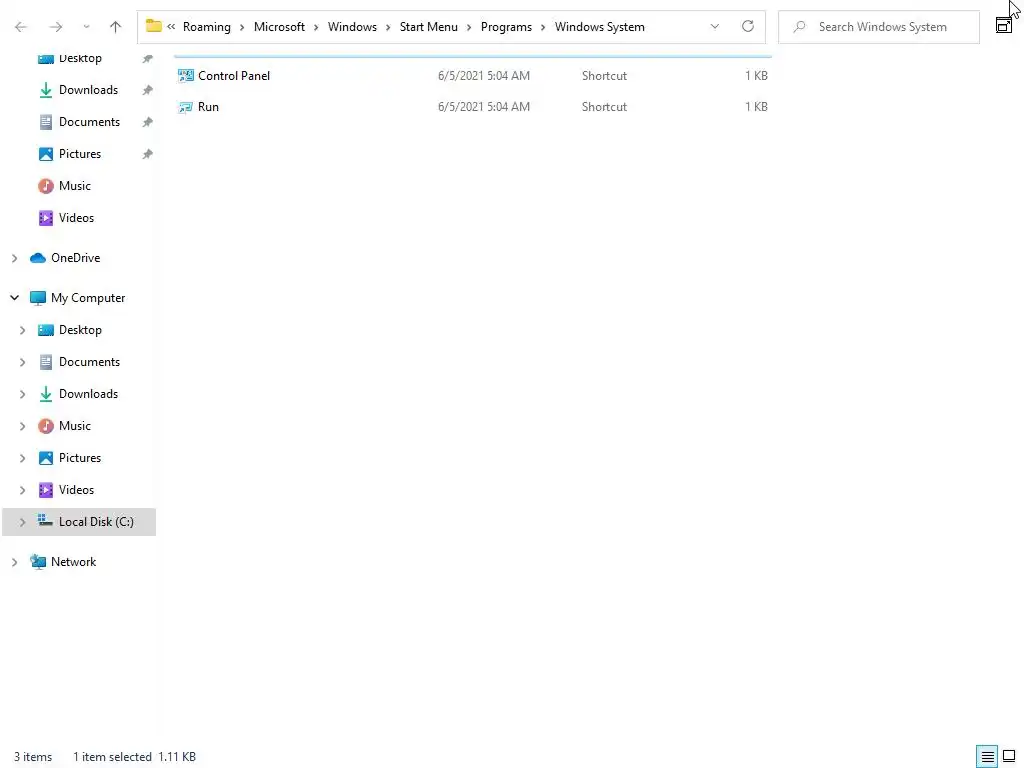The height and width of the screenshot is (768, 1024).
Task: Expand Documents under My Computer
Action: (x=22, y=362)
